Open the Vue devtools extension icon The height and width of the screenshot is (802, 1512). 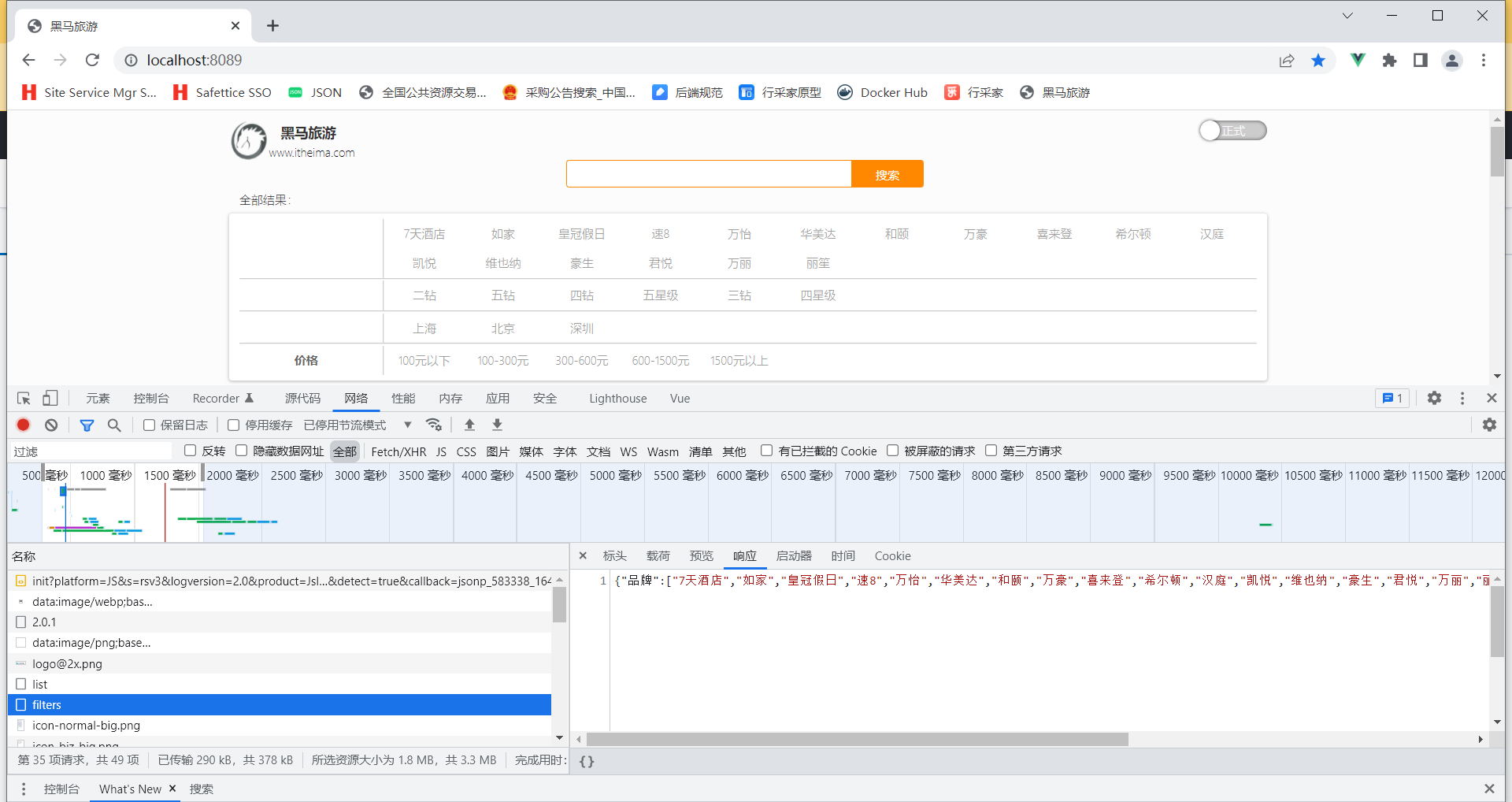(x=1358, y=60)
